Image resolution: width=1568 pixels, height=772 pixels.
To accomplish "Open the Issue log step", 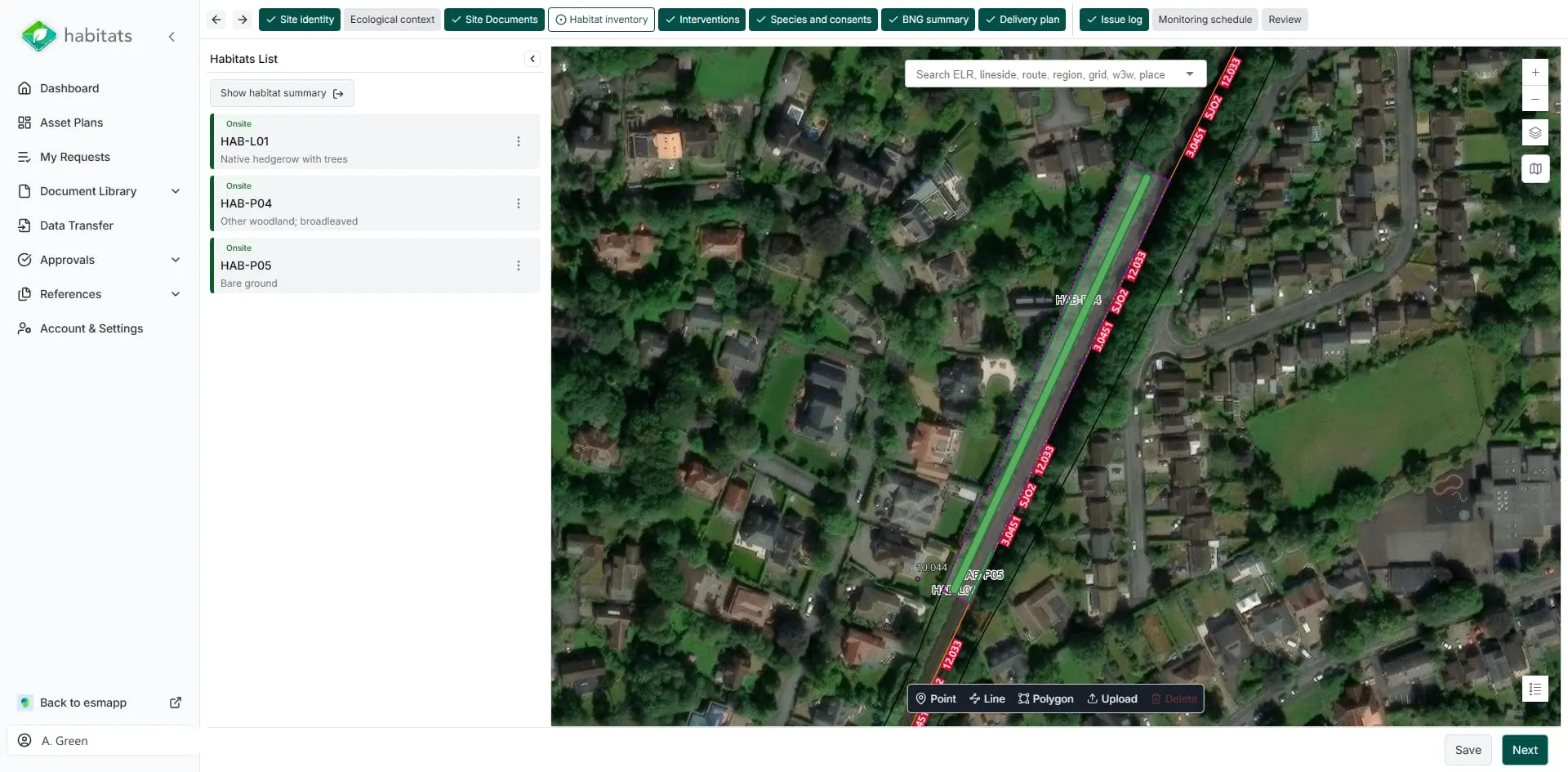I will coord(1114,20).
